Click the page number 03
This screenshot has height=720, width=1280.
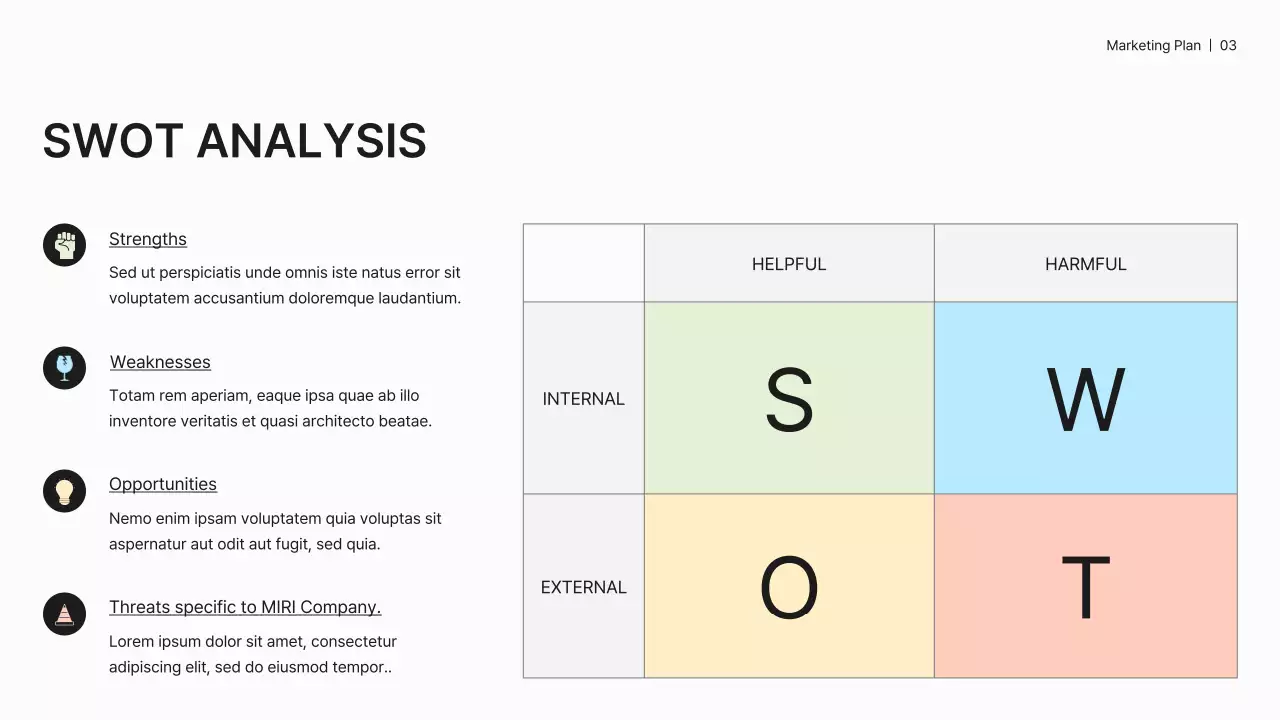pyautogui.click(x=1228, y=46)
